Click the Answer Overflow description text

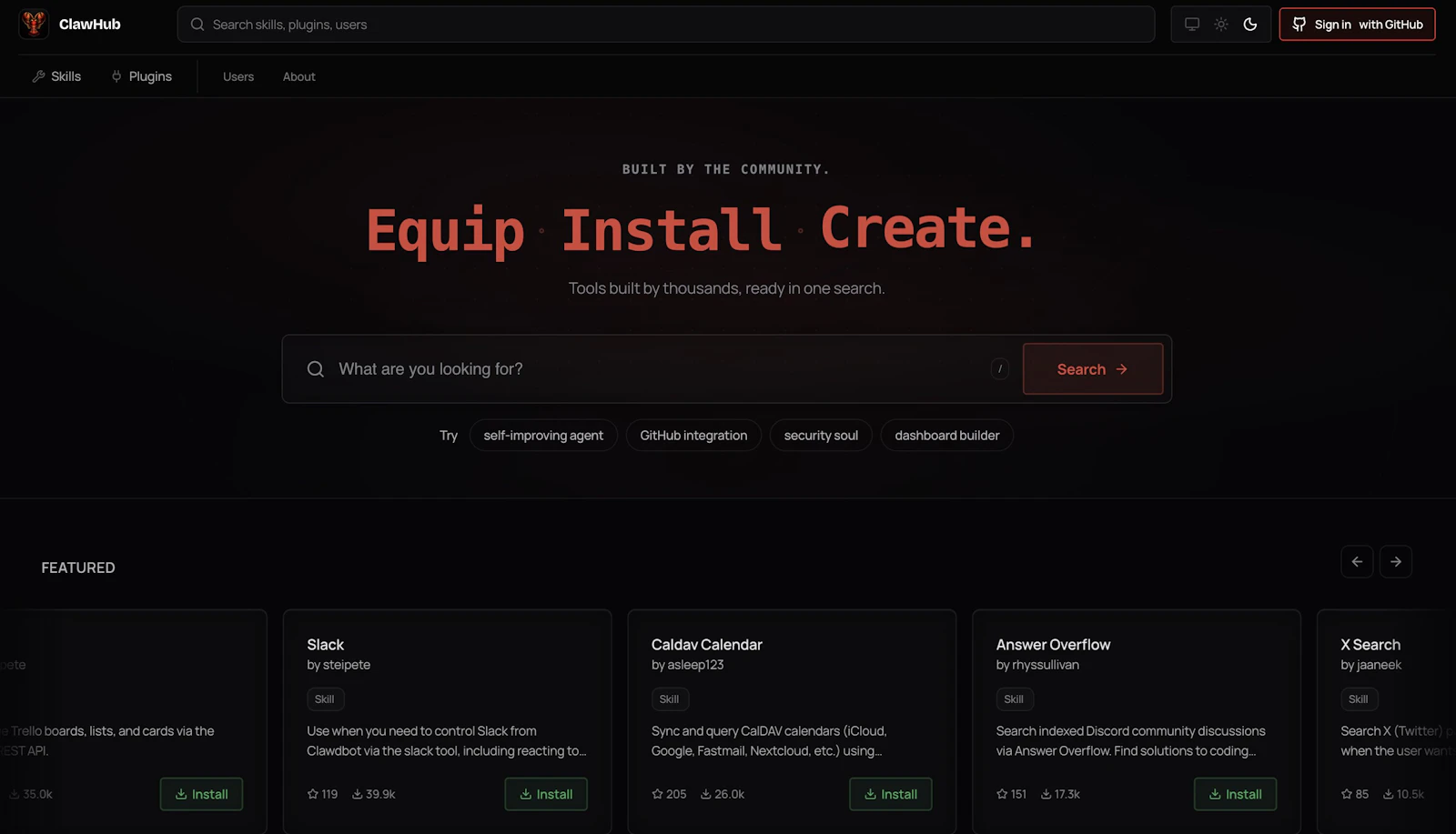tap(1130, 741)
